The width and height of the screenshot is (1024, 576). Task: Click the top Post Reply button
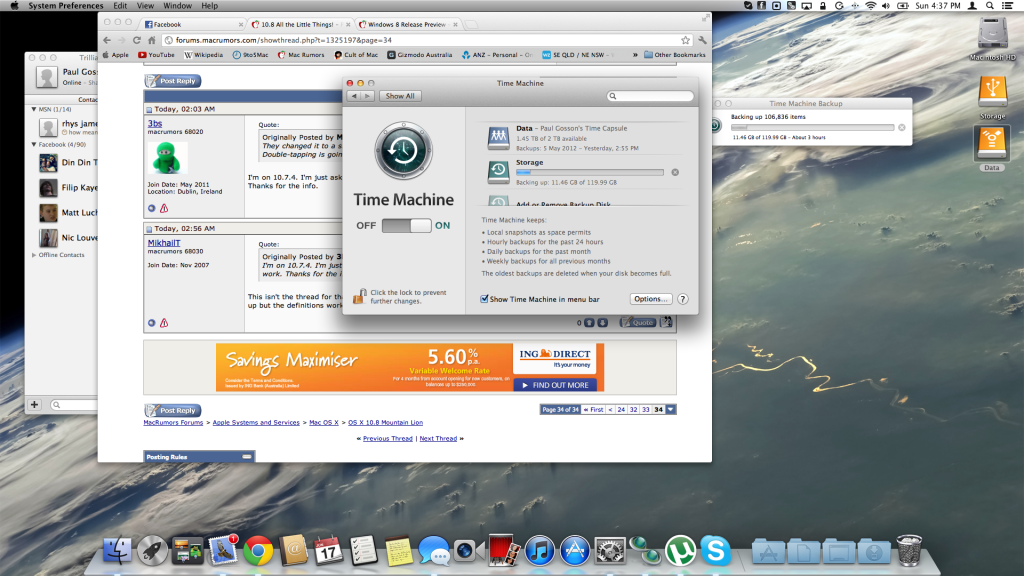[x=173, y=81]
